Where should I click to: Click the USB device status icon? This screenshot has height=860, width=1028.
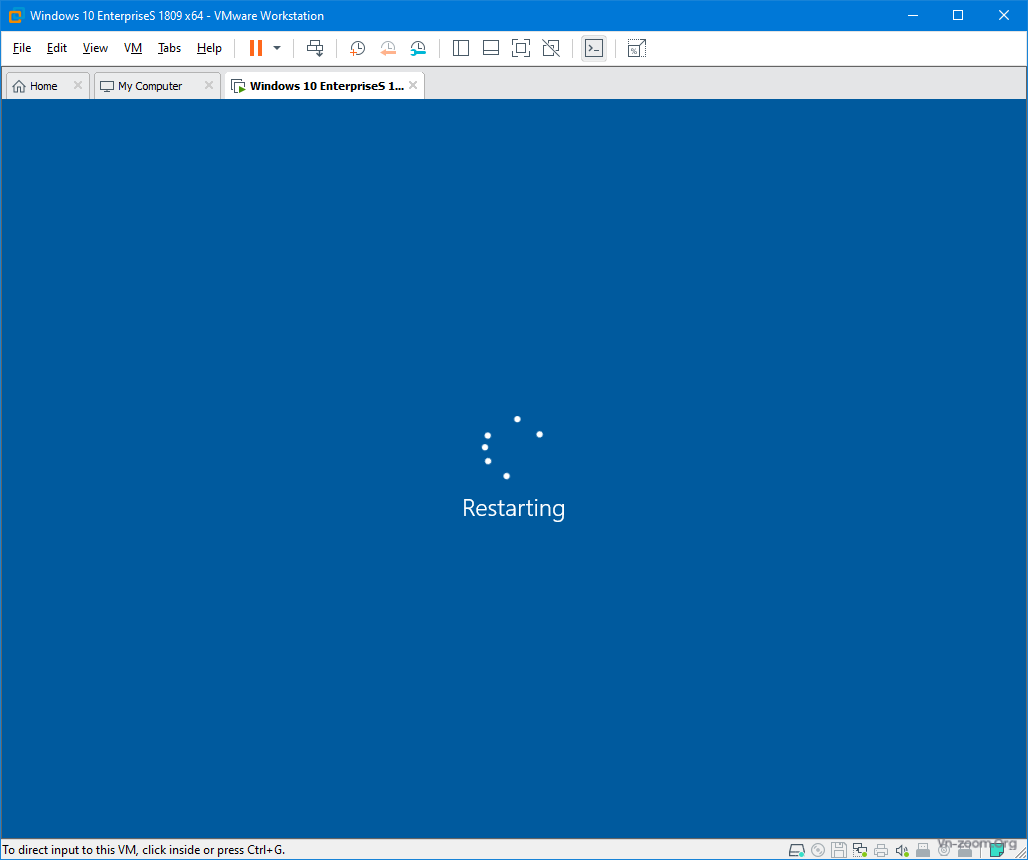click(x=922, y=850)
